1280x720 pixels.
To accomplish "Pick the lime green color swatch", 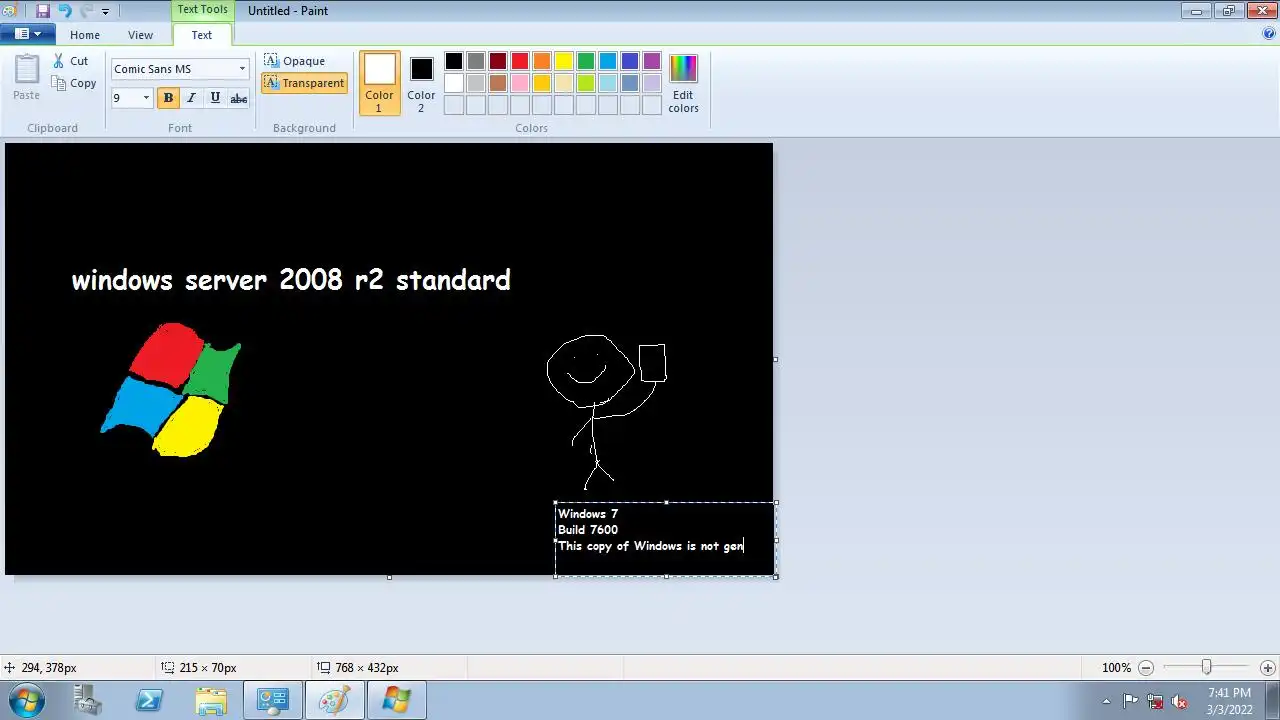I will (586, 83).
